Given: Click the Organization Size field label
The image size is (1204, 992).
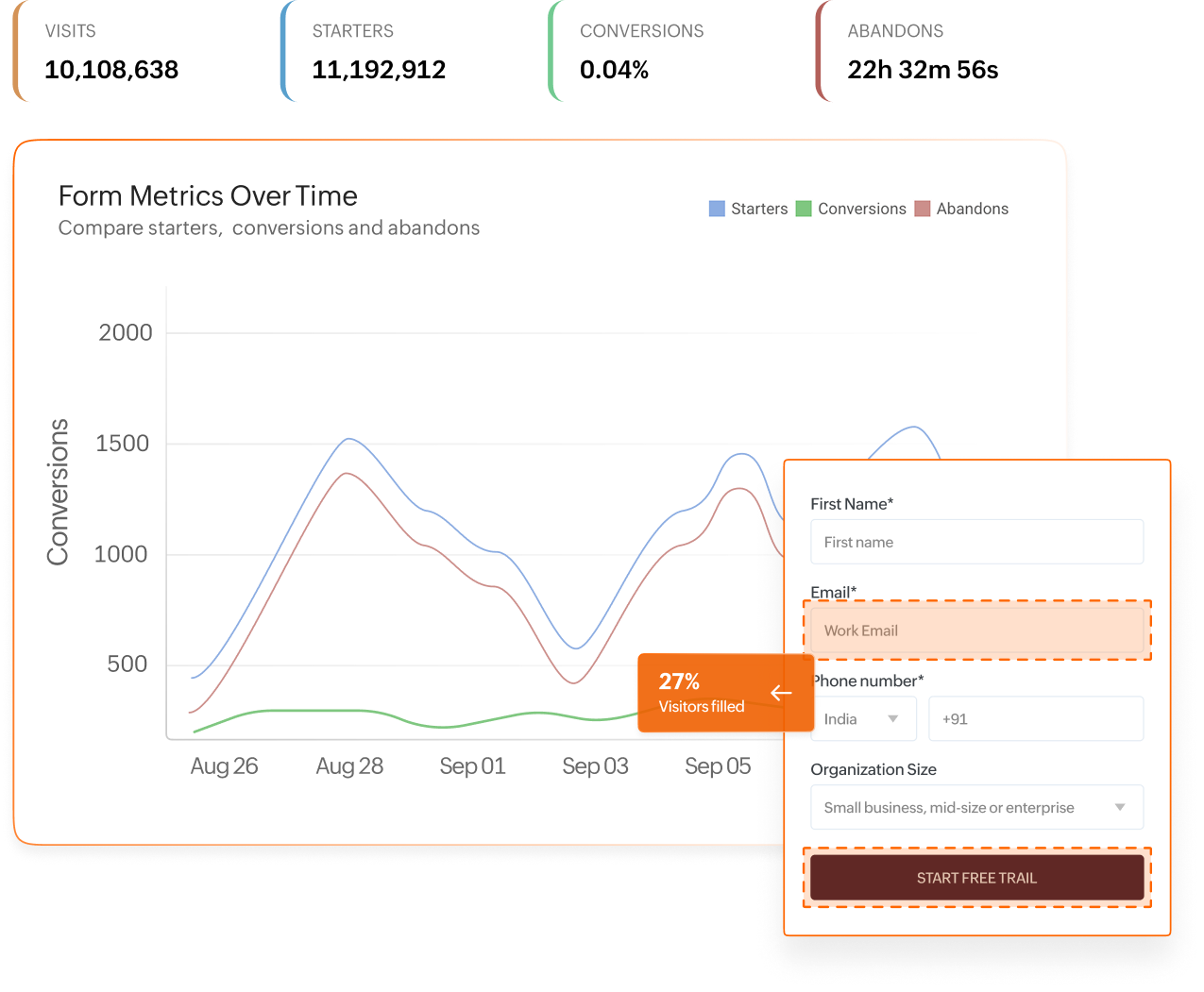Looking at the screenshot, I should coord(873,769).
